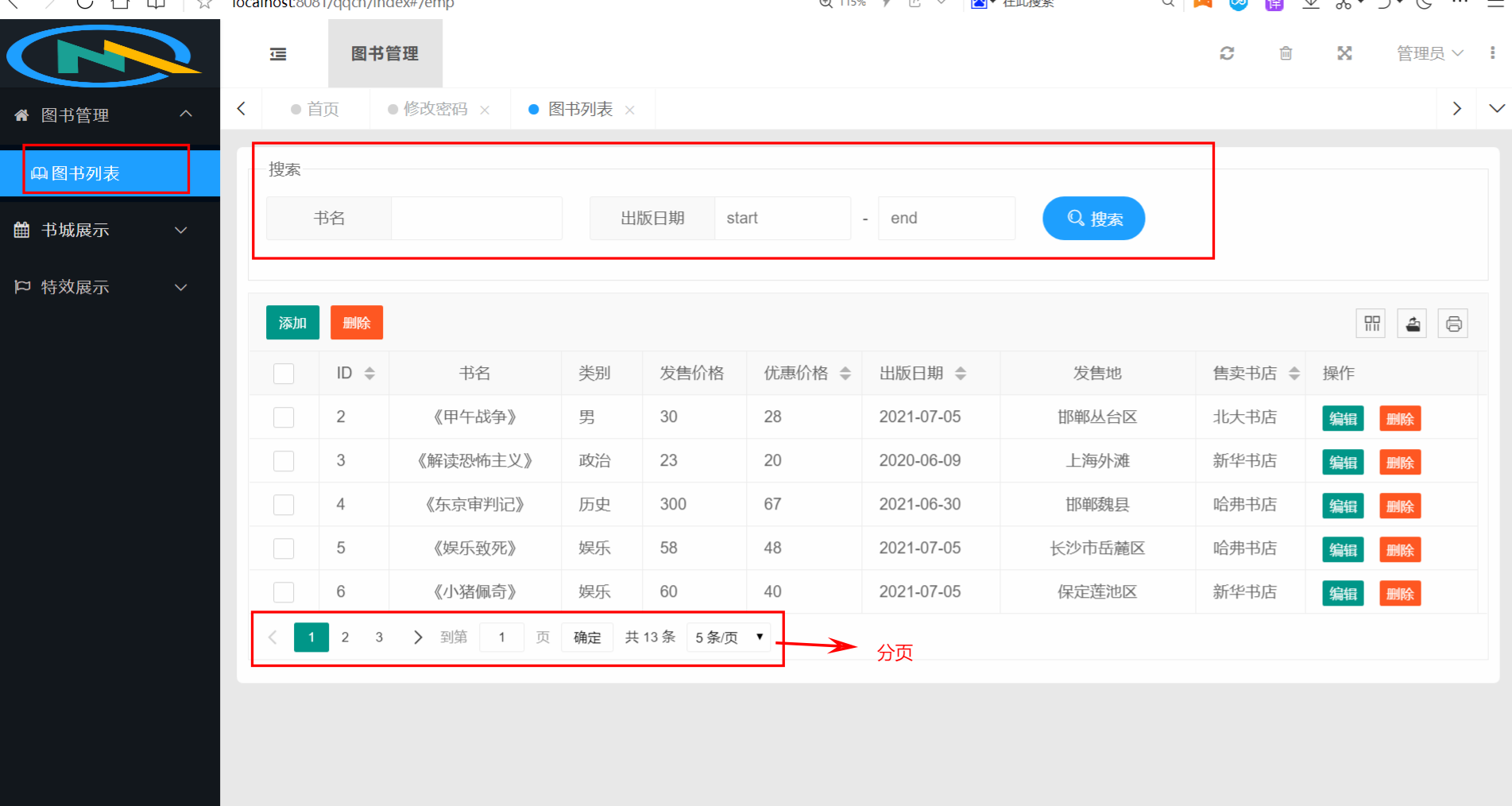Open the vertical dots more menu
The height and width of the screenshot is (806, 1512).
(1492, 53)
